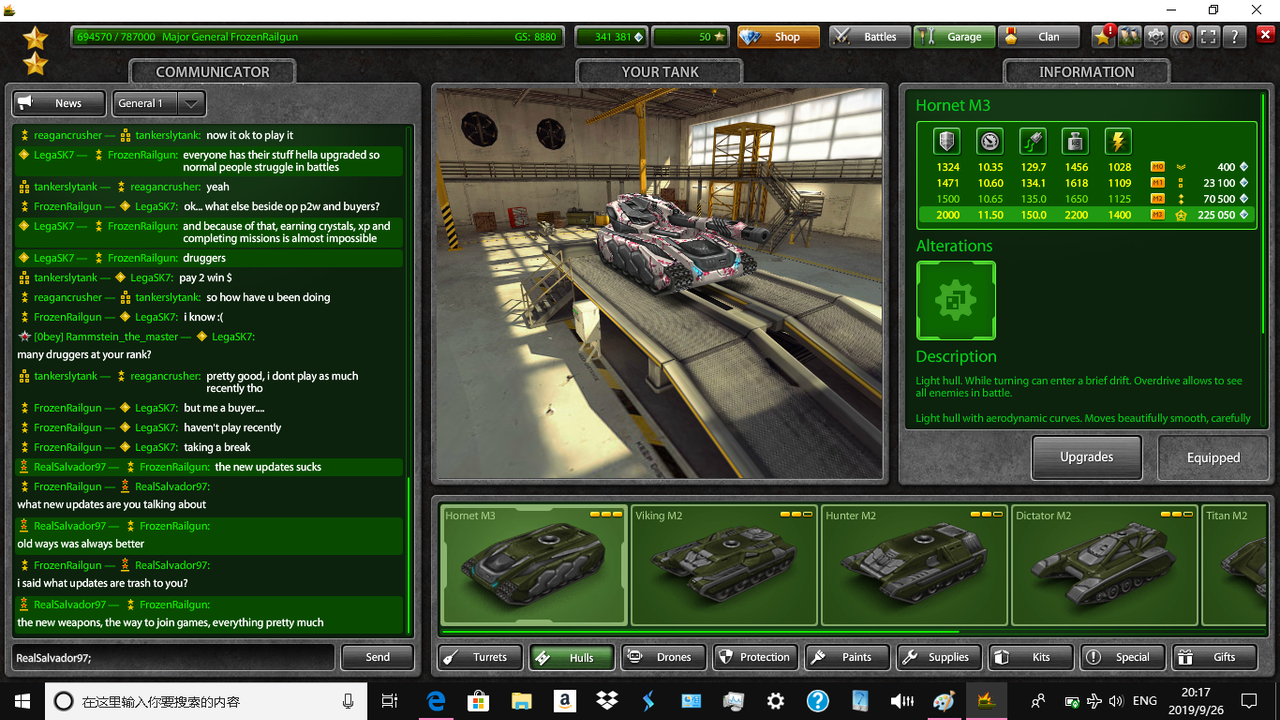Open the ENG input language selector
The image size is (1280, 720).
(1144, 700)
